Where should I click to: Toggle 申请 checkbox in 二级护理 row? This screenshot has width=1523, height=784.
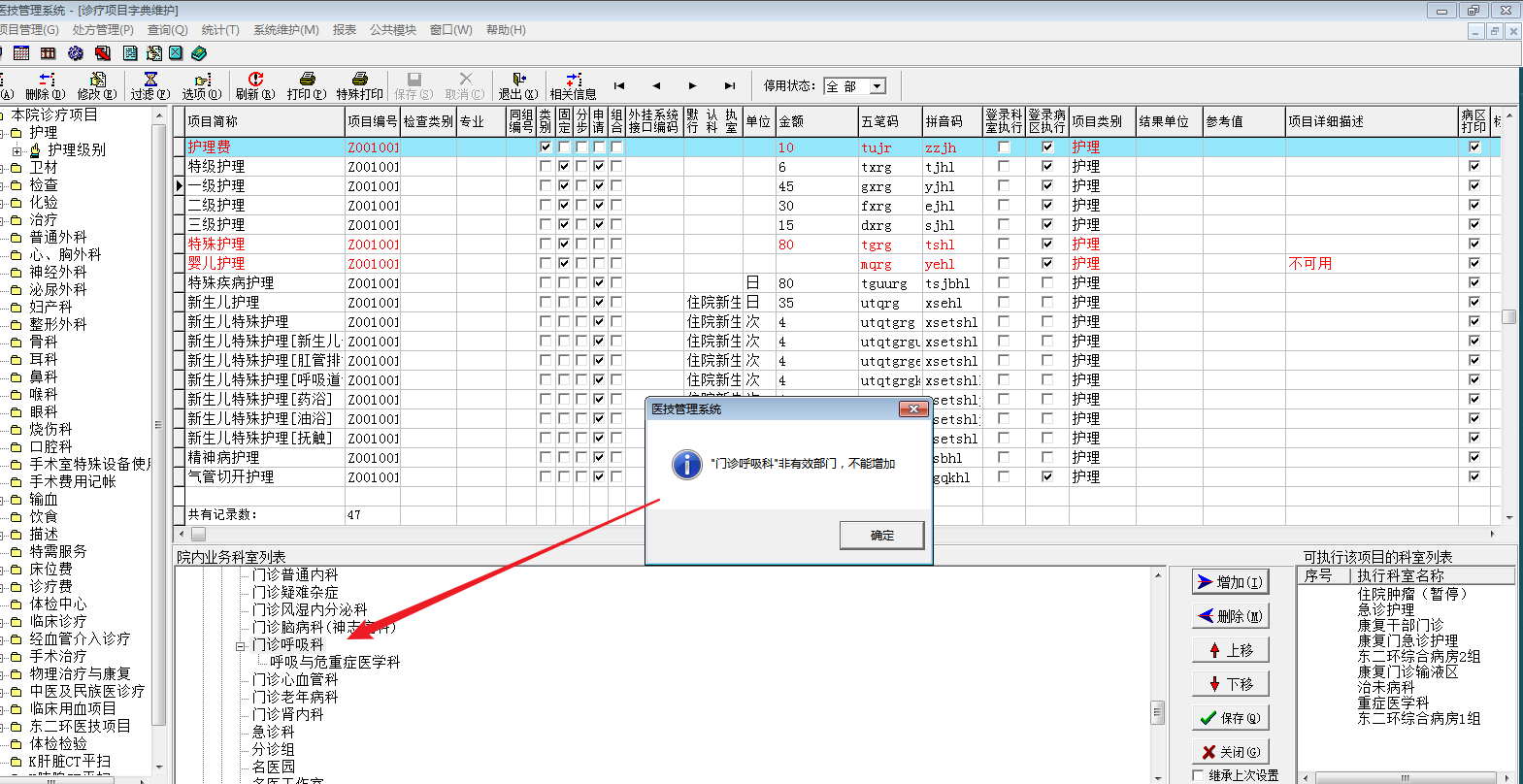(599, 206)
